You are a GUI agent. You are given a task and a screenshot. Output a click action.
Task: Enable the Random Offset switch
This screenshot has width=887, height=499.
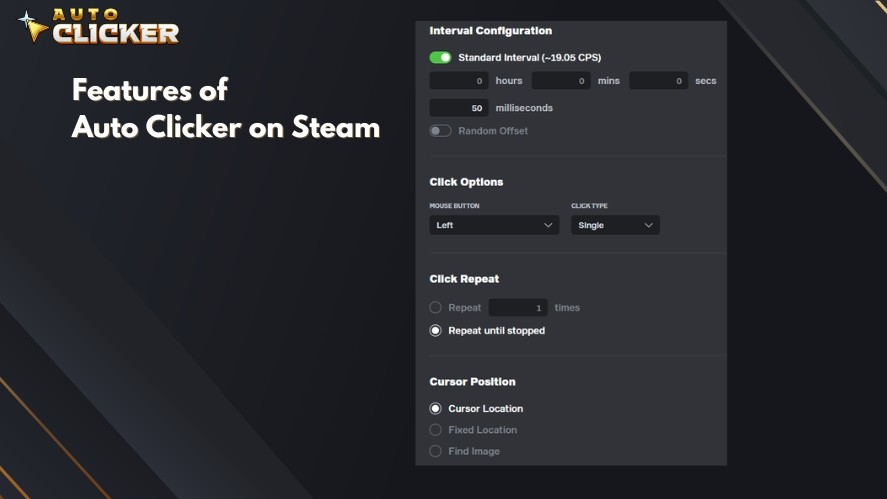coord(440,131)
